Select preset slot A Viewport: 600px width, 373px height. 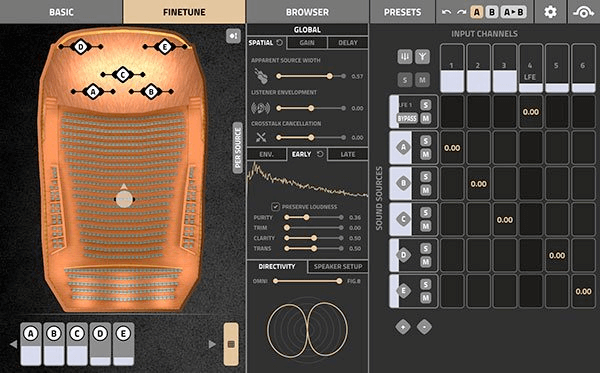pos(477,12)
